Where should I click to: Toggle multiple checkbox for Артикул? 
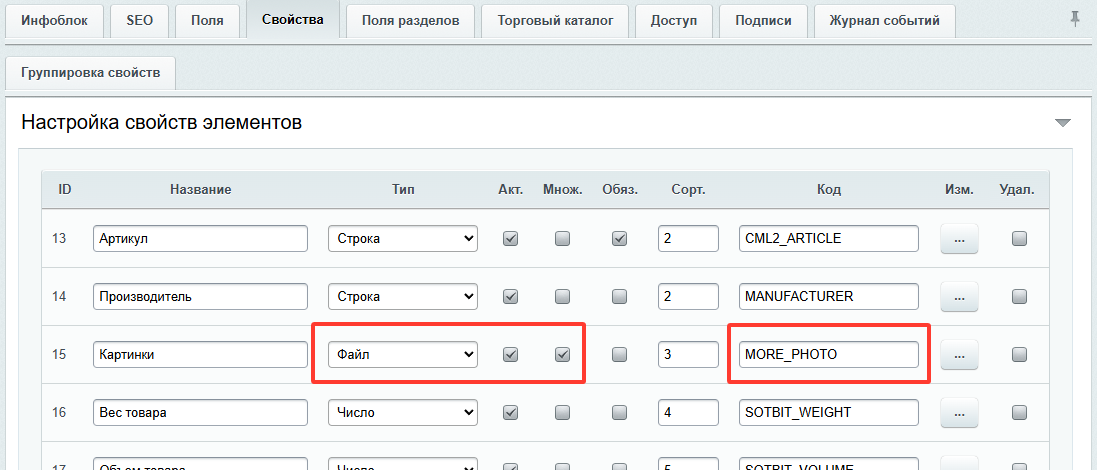(x=562, y=238)
